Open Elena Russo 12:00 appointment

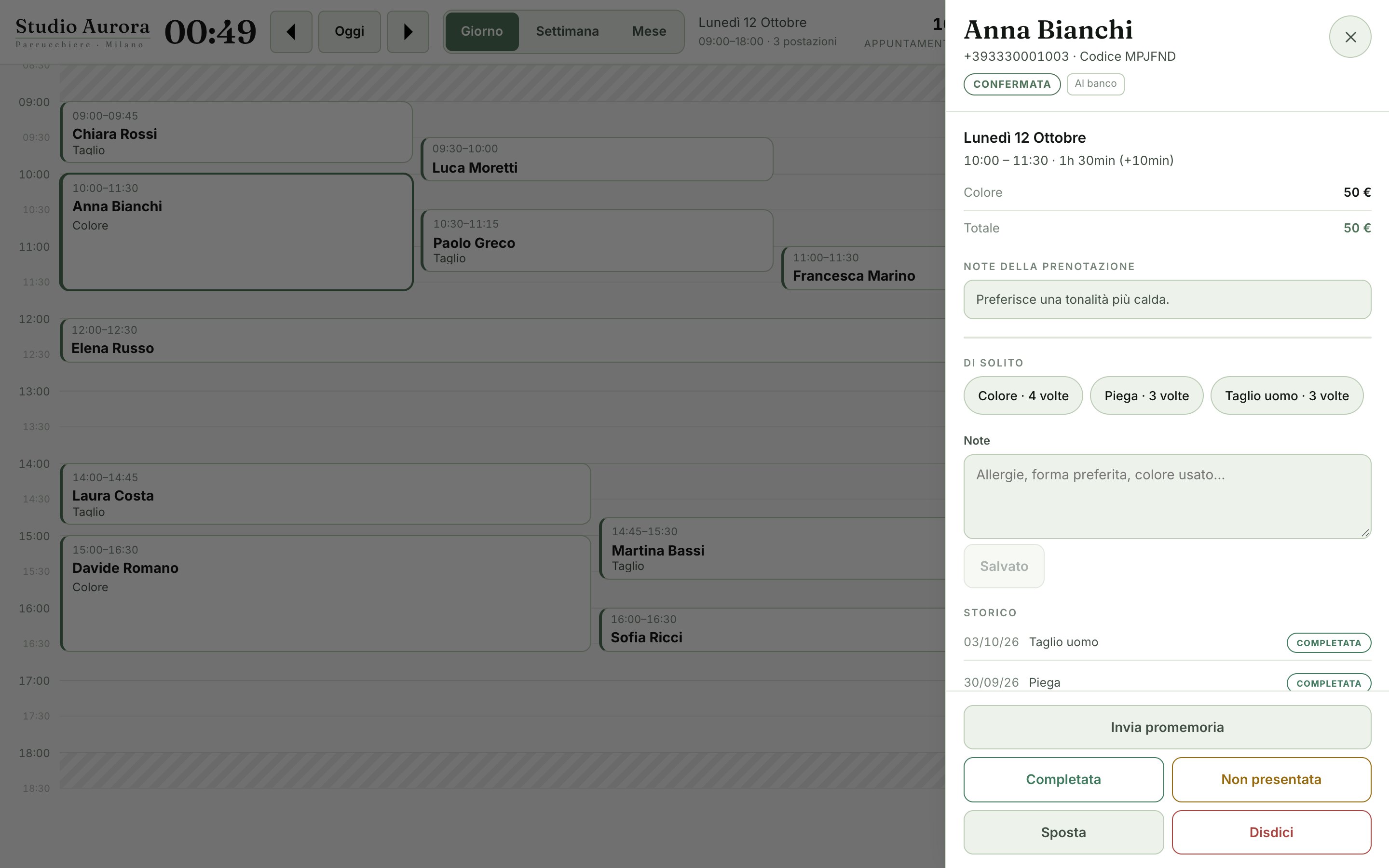pos(502,340)
